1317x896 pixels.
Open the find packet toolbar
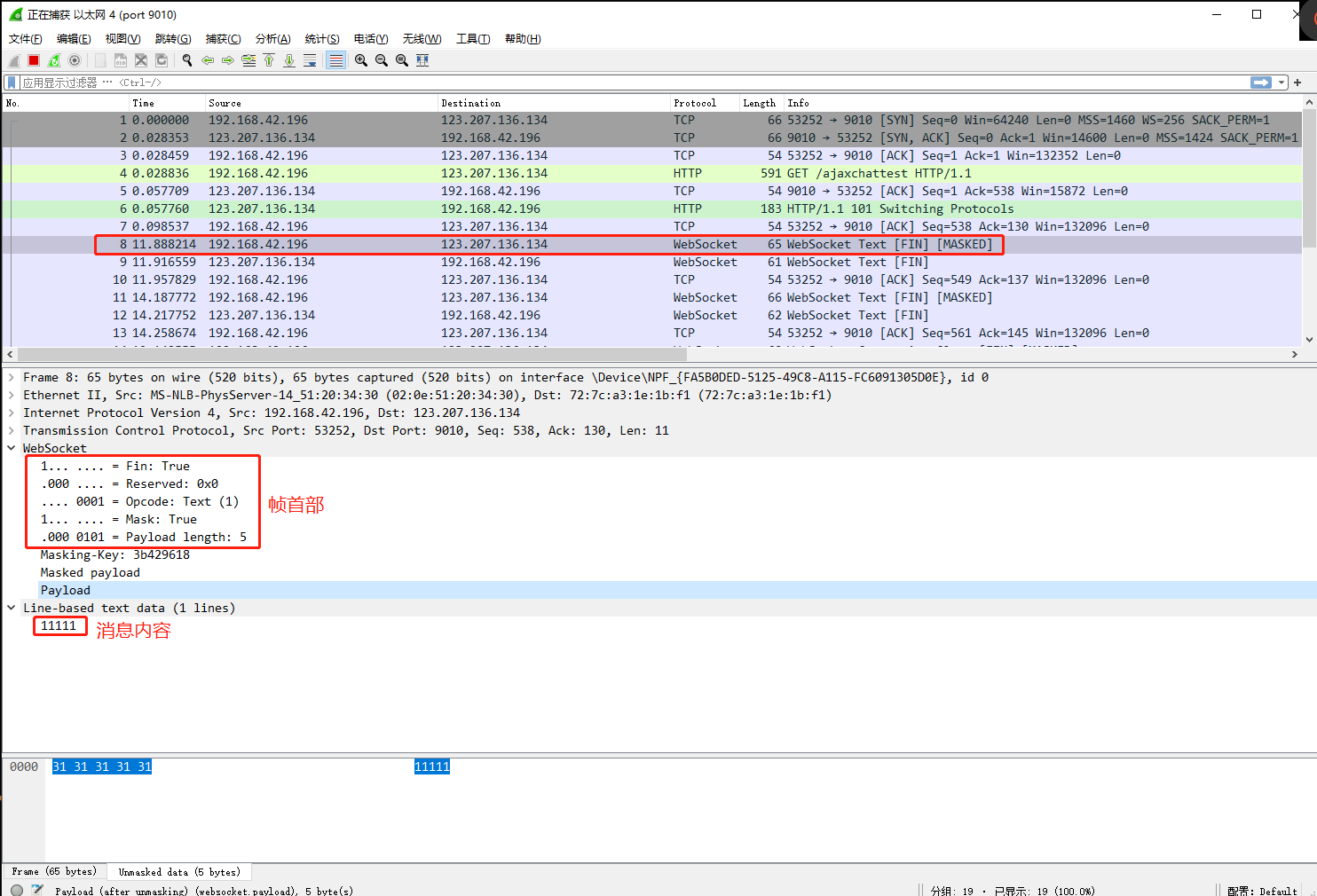tap(187, 59)
